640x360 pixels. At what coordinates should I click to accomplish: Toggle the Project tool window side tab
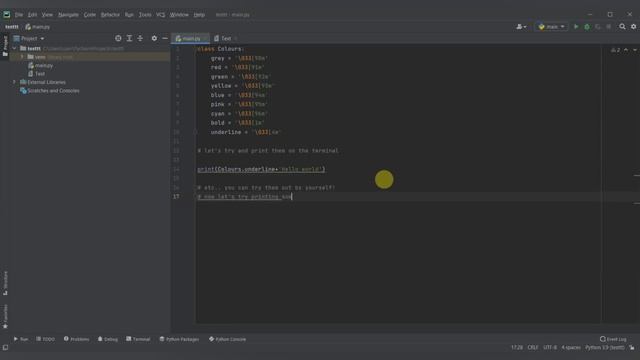click(x=5, y=46)
